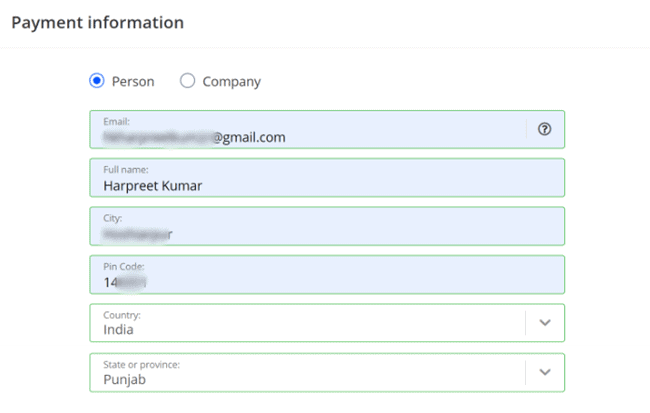Expand the State or province chevron
Screen dimensions: 650x413
tap(545, 372)
